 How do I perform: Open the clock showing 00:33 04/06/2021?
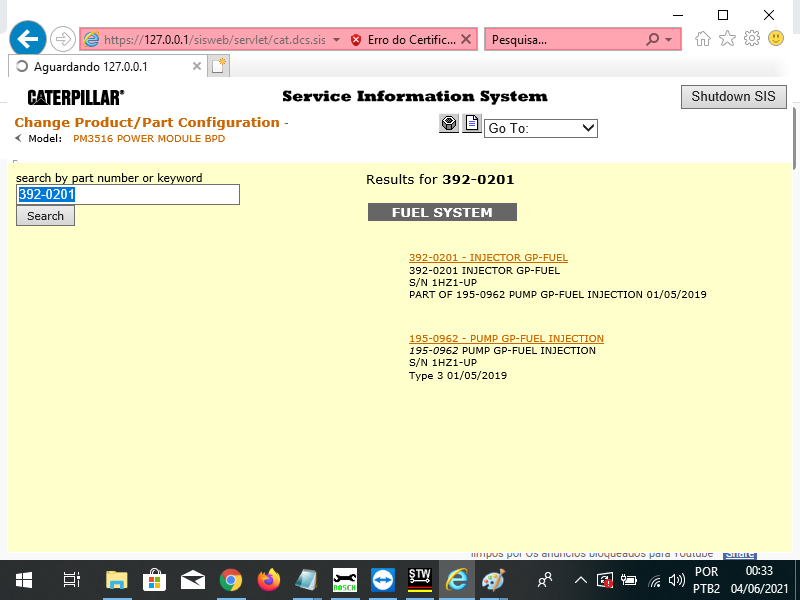[759, 580]
